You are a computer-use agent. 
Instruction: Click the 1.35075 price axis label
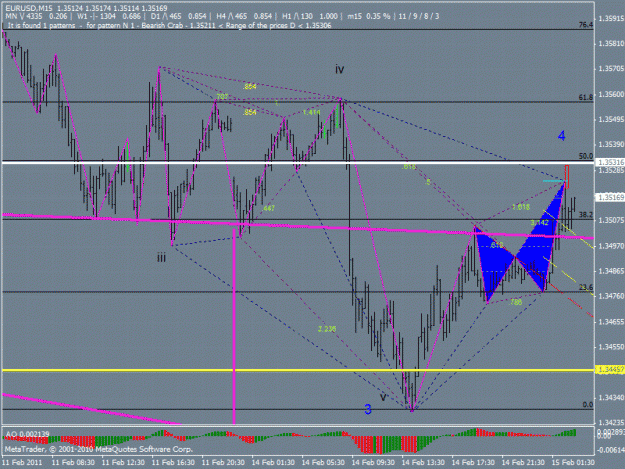611,220
